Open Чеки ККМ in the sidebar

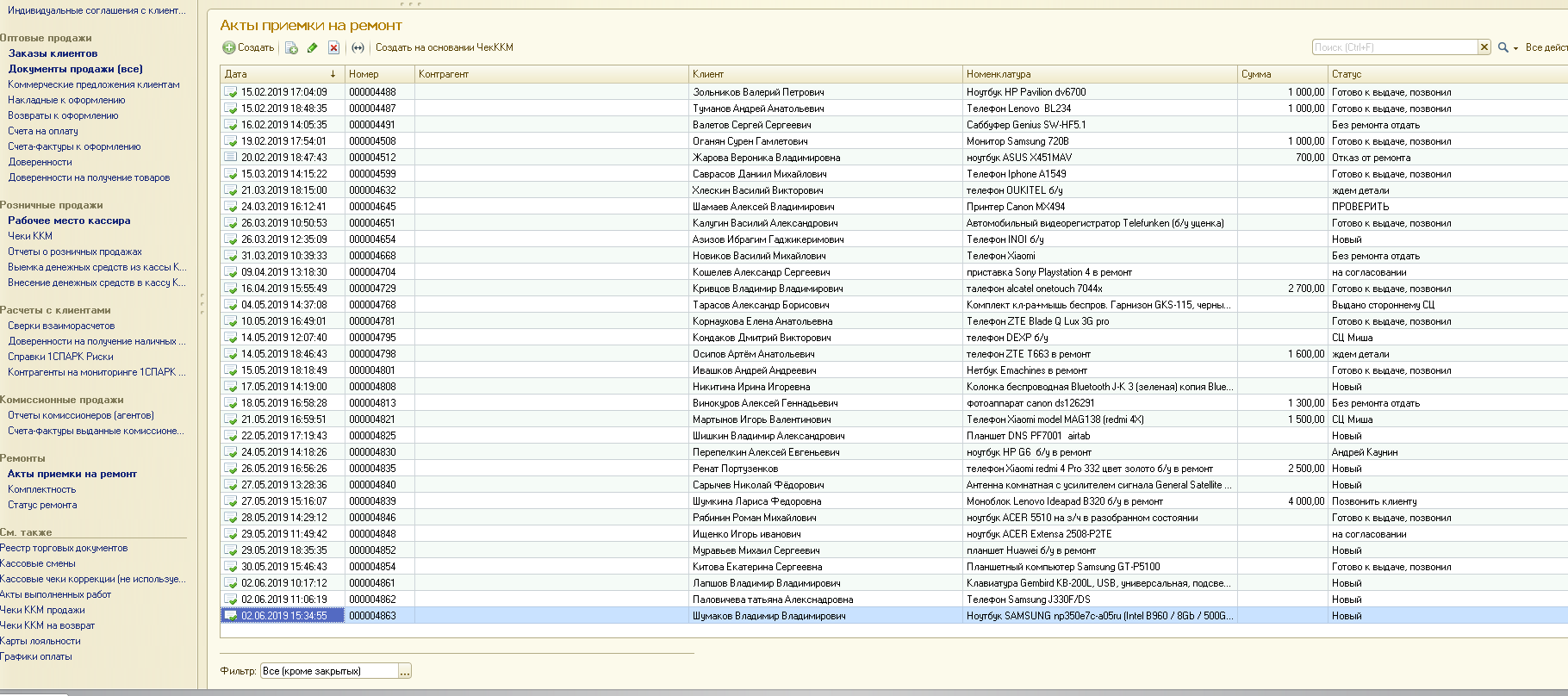(x=30, y=236)
